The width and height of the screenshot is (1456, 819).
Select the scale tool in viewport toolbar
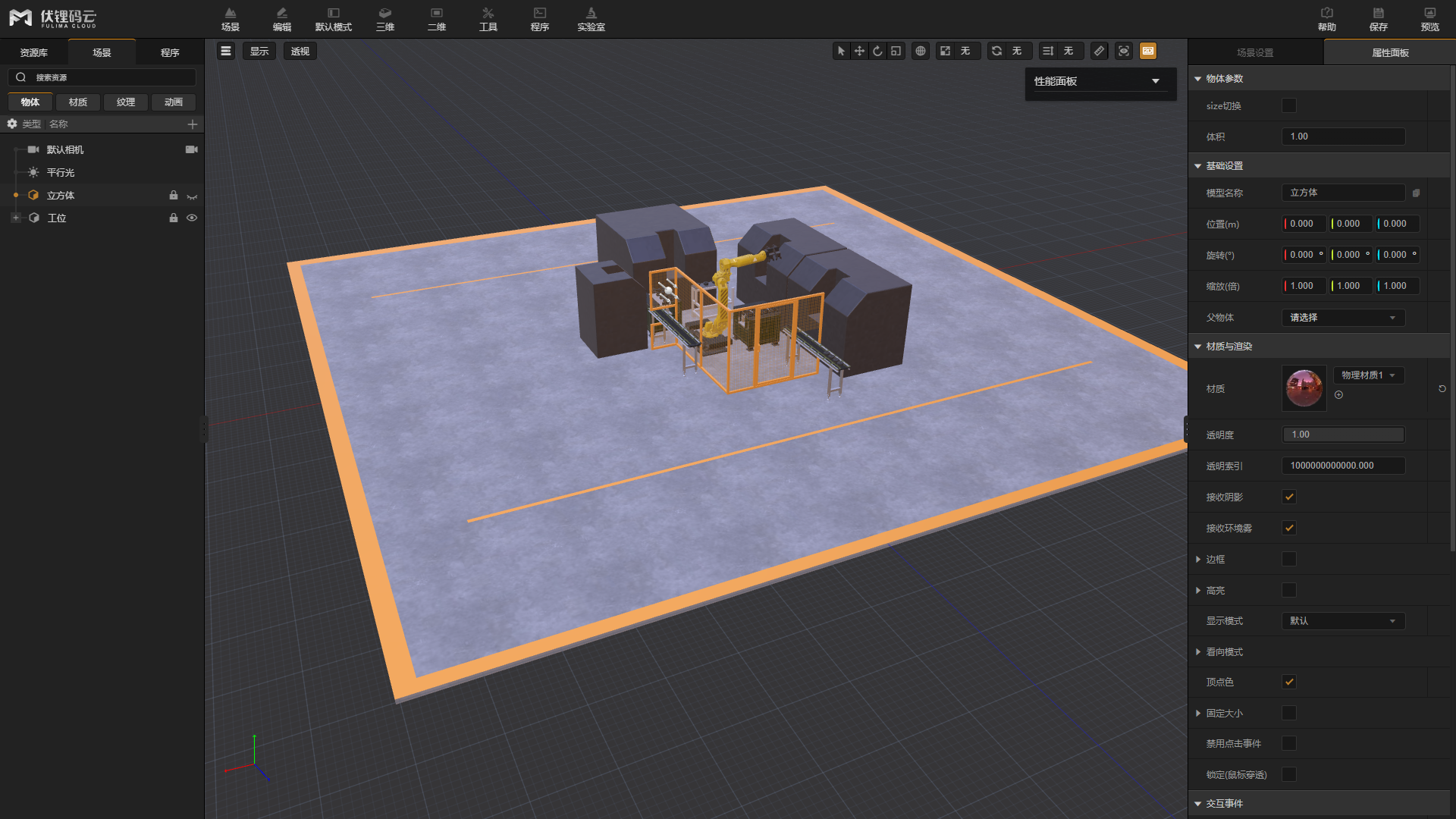pyautogui.click(x=896, y=51)
